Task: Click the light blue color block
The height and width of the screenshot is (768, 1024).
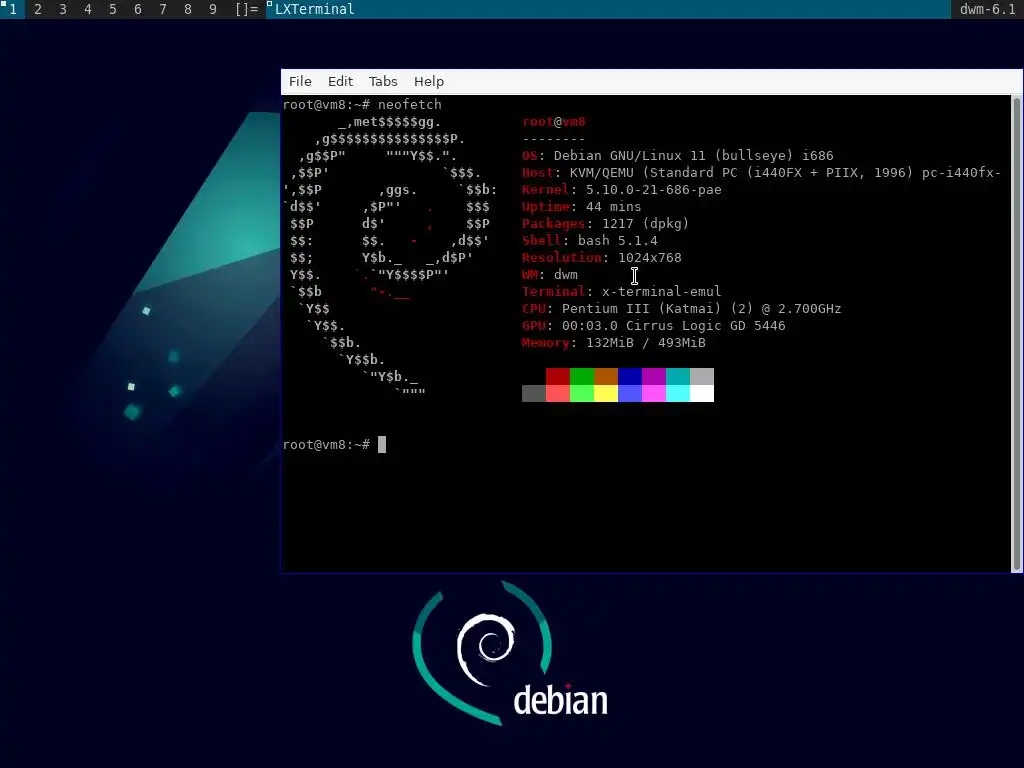Action: (x=630, y=393)
